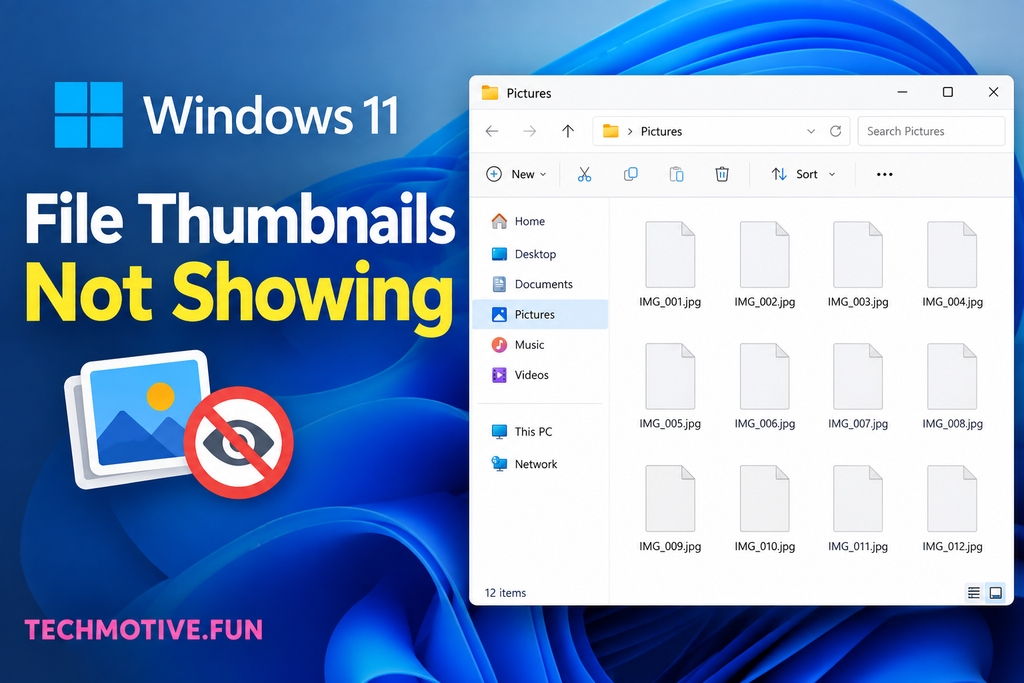
Task: Select file IMG_012.jpg
Action: (x=952, y=509)
